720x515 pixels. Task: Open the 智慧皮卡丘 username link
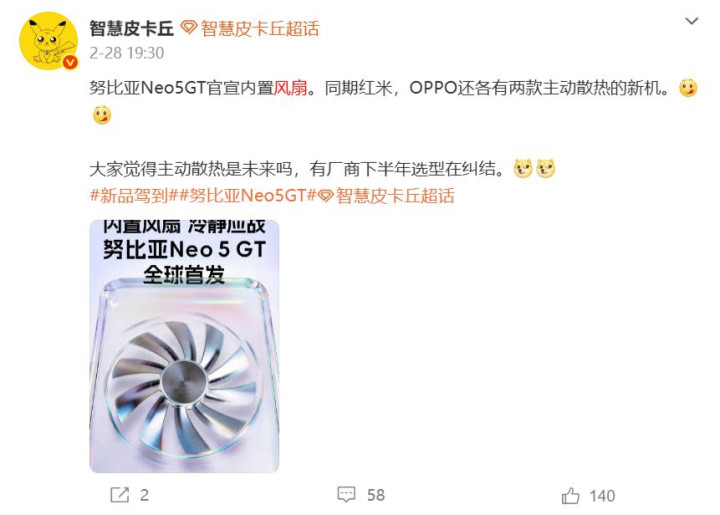[x=131, y=28]
